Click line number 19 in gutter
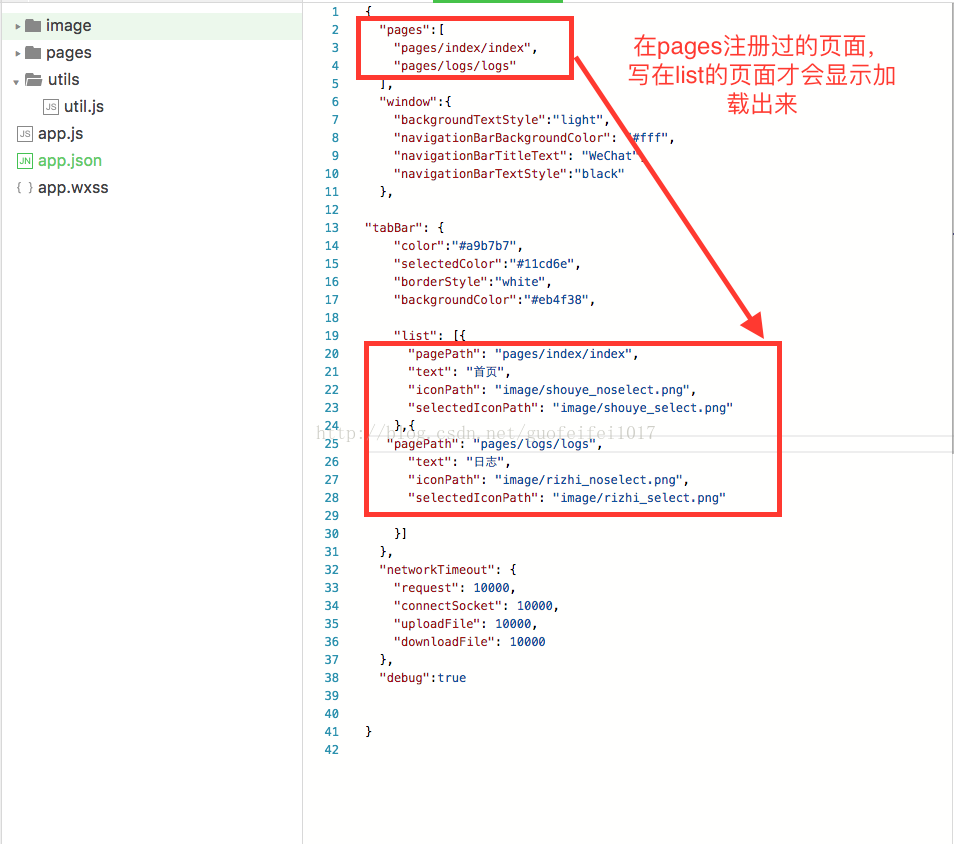The image size is (954, 844). click(332, 336)
